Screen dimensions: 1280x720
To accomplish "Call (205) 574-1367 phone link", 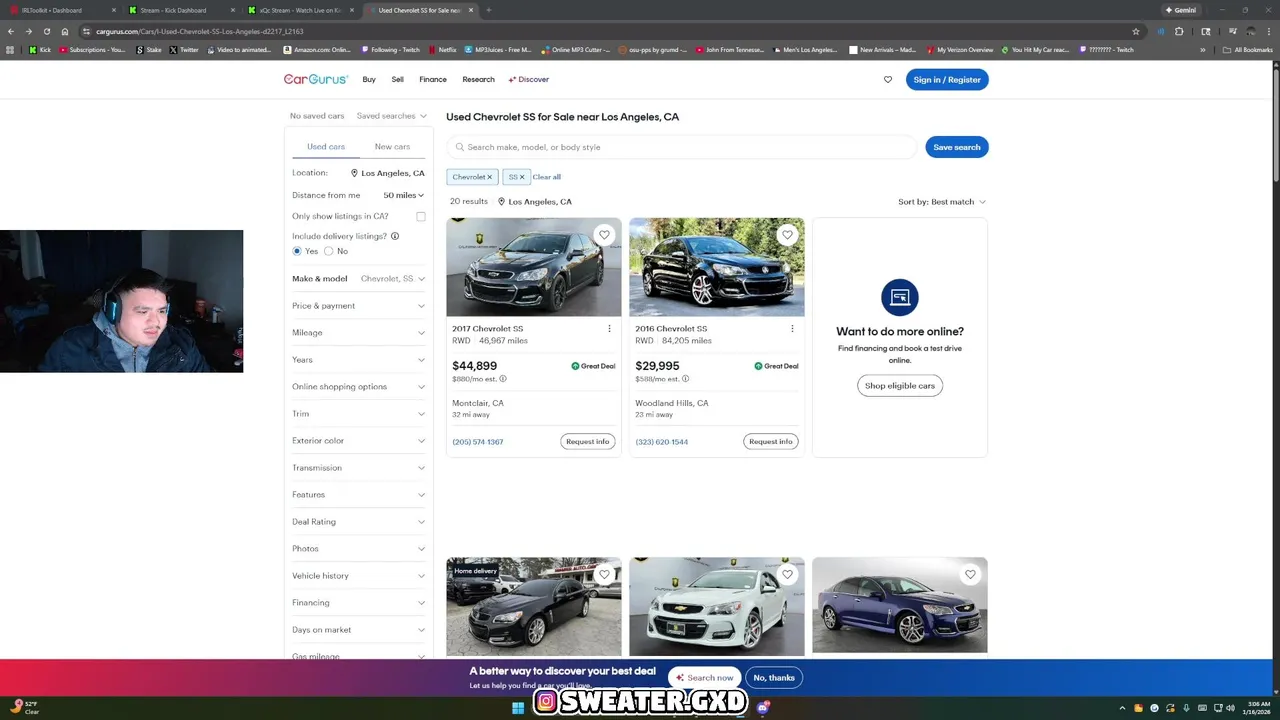I will click(478, 442).
